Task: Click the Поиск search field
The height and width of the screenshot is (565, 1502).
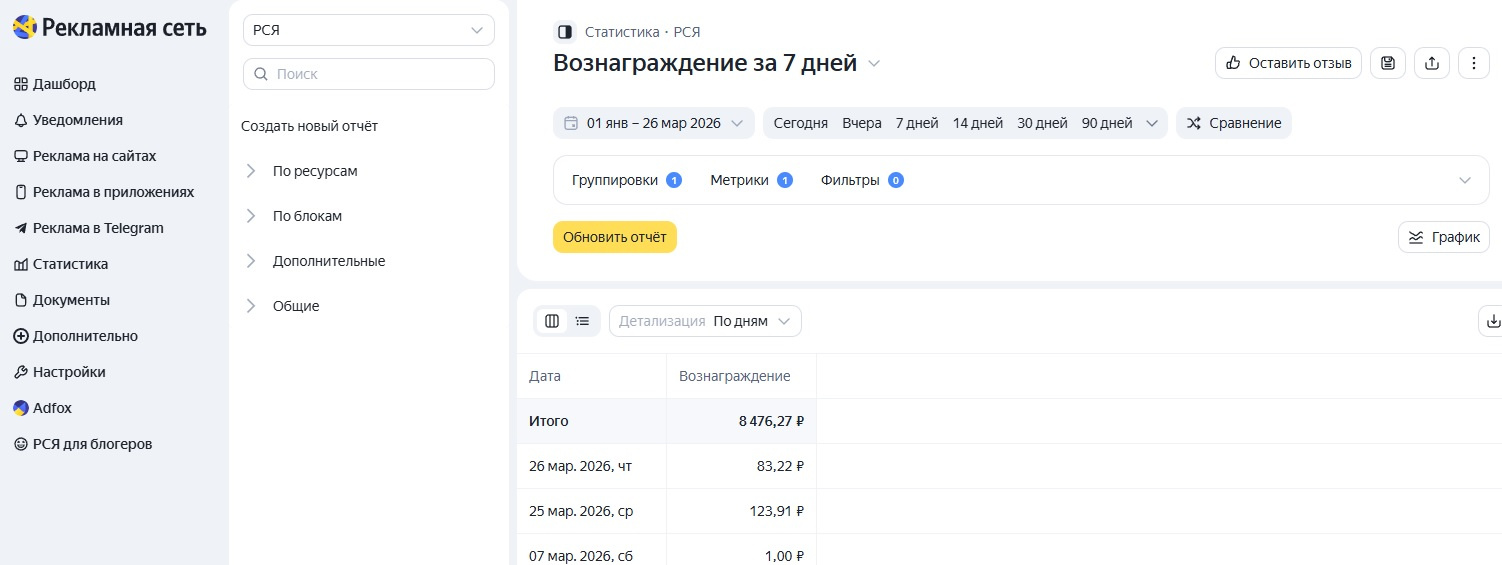Action: (368, 74)
